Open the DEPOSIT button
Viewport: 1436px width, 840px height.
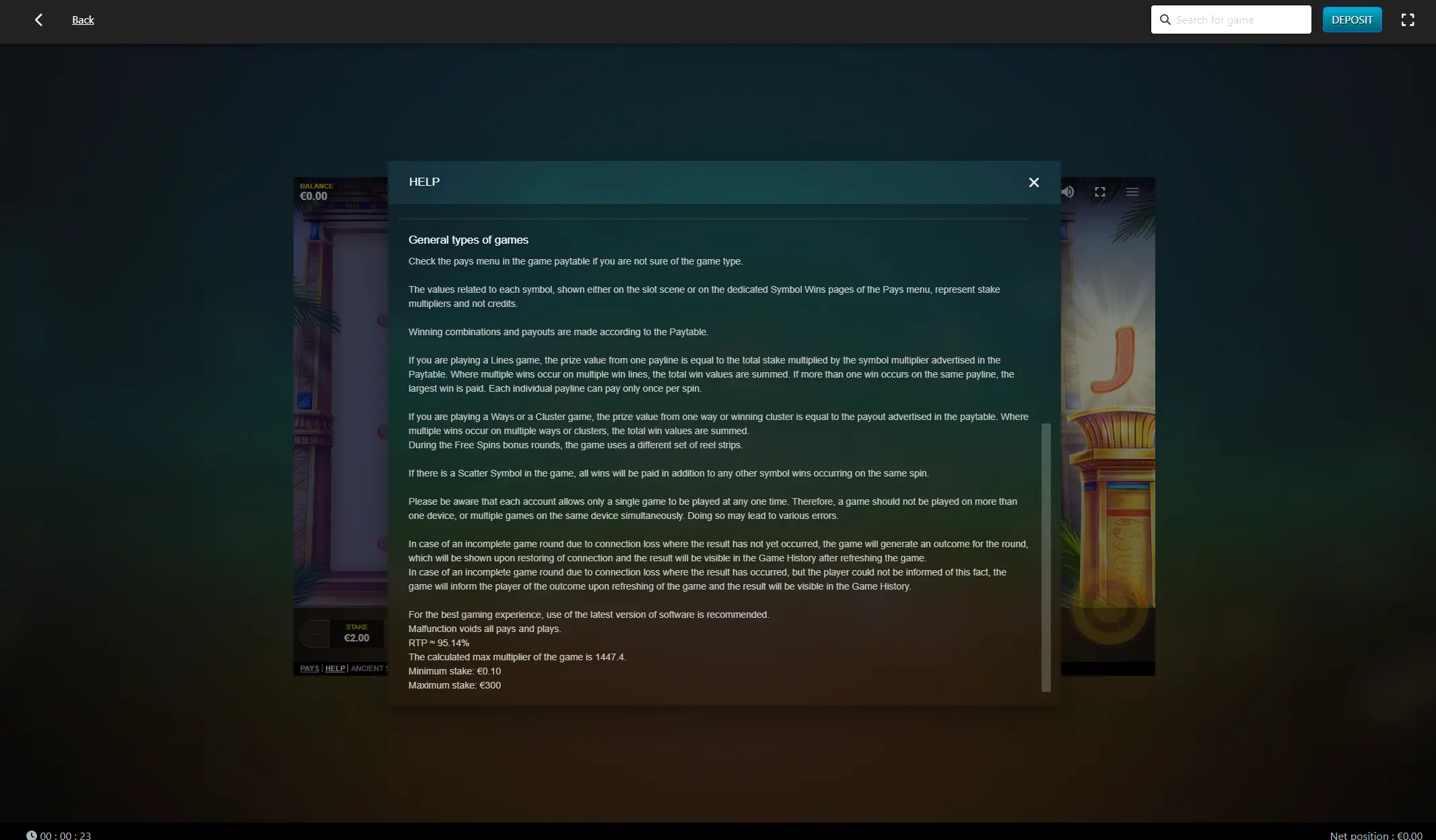click(1352, 20)
